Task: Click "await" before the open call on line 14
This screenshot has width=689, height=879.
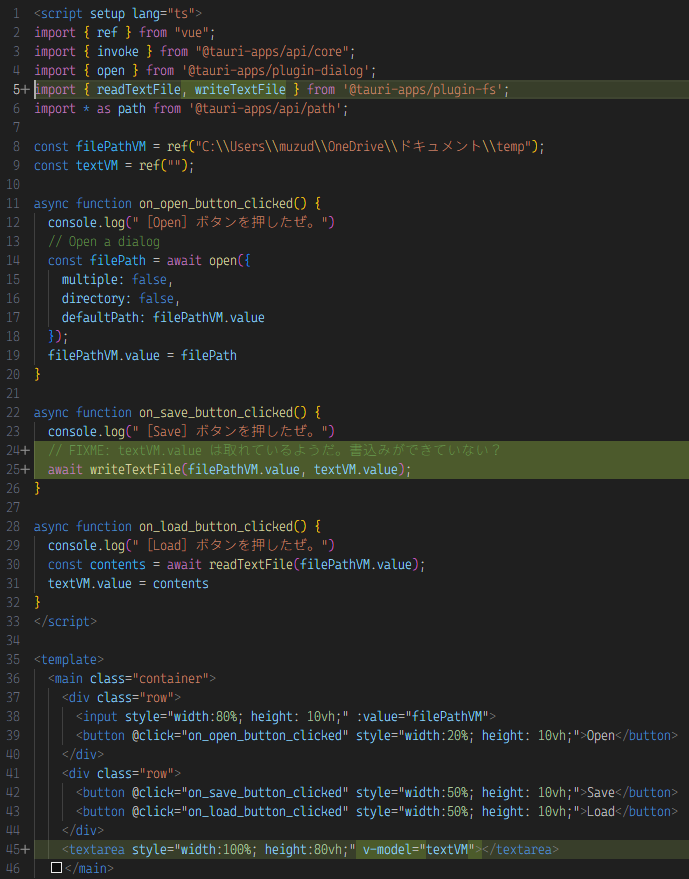Action: (x=184, y=261)
